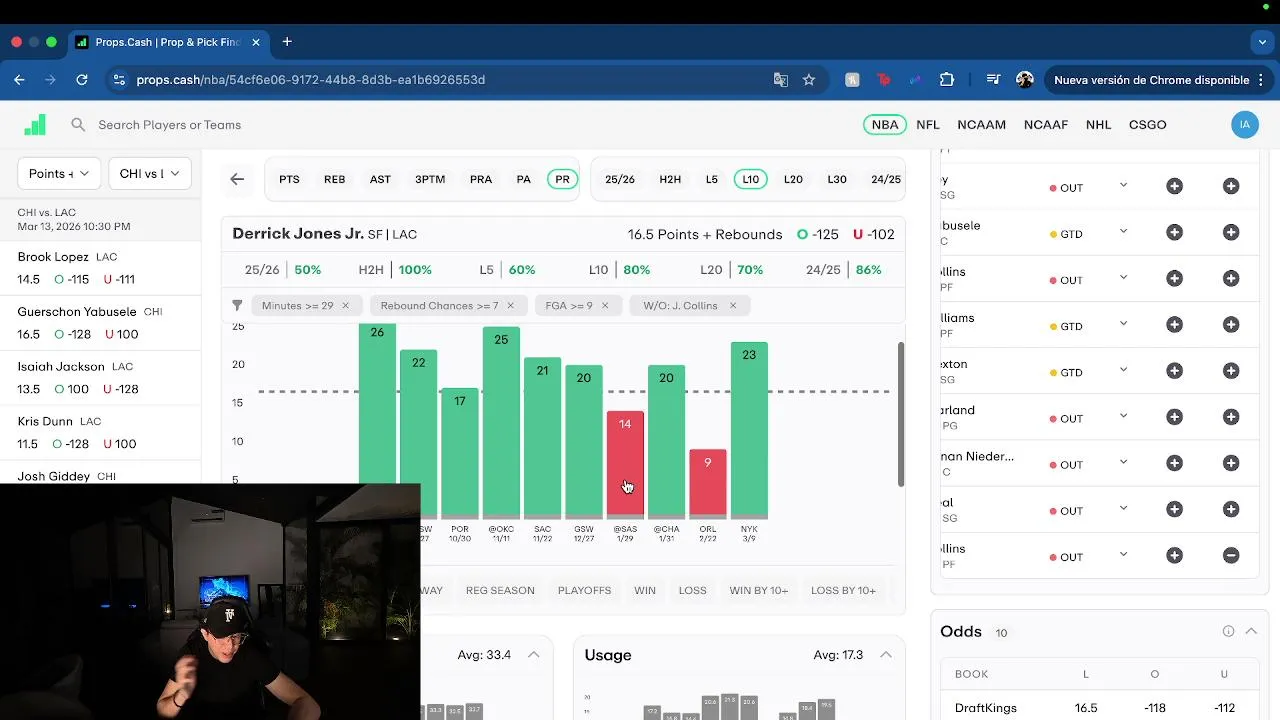Open the Odds info icon
Image resolution: width=1280 pixels, height=720 pixels.
click(x=1228, y=631)
